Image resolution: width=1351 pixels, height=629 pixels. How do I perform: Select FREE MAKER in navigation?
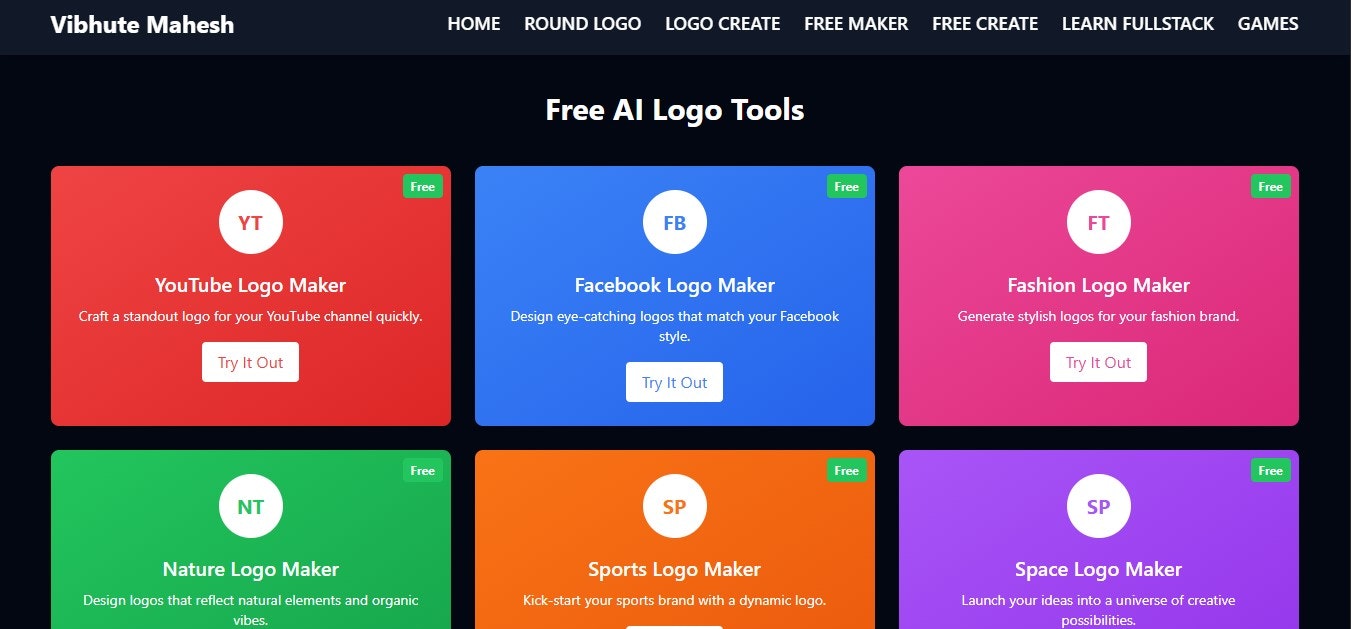(856, 23)
